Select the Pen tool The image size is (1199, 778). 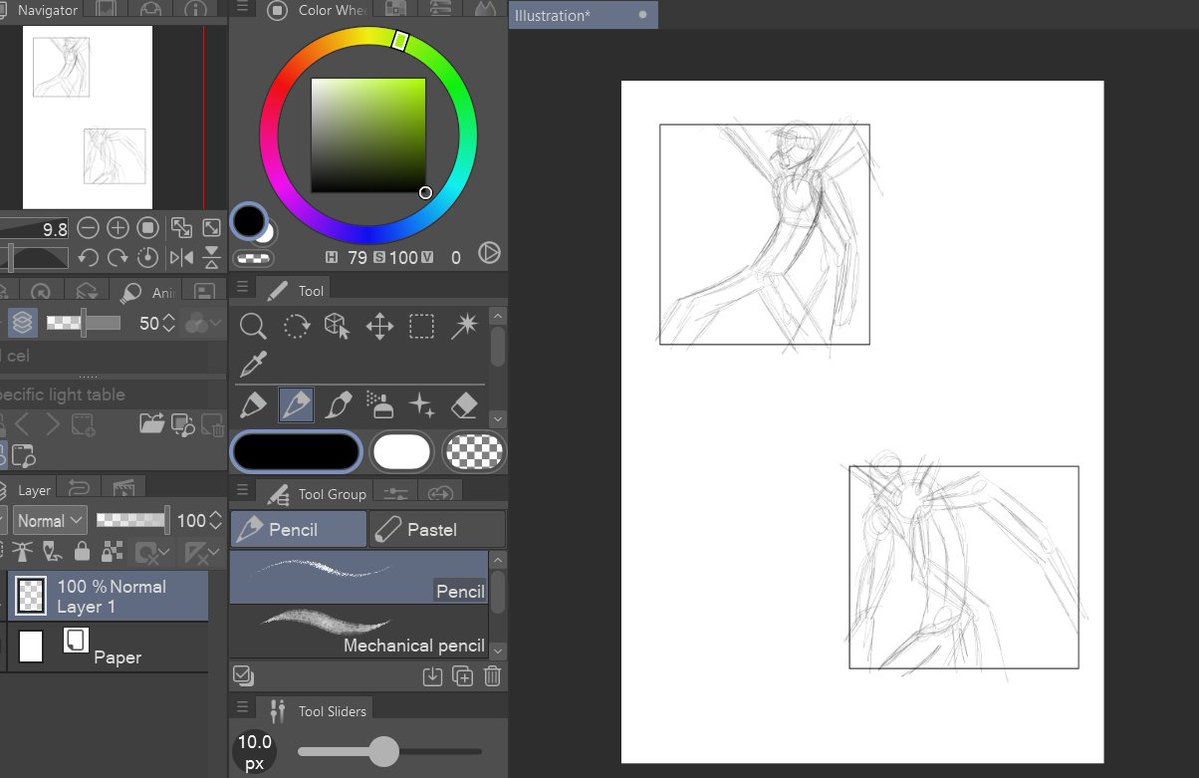click(253, 405)
